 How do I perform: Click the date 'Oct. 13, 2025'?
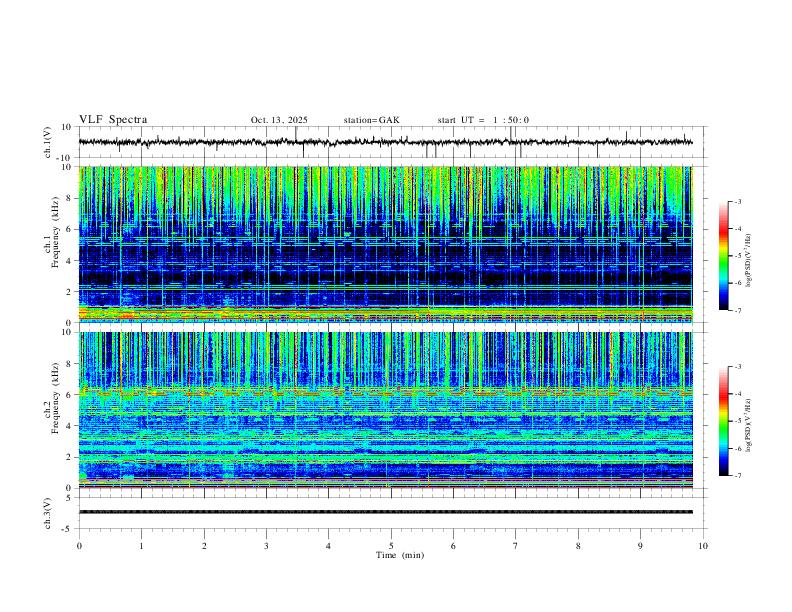[x=279, y=120]
